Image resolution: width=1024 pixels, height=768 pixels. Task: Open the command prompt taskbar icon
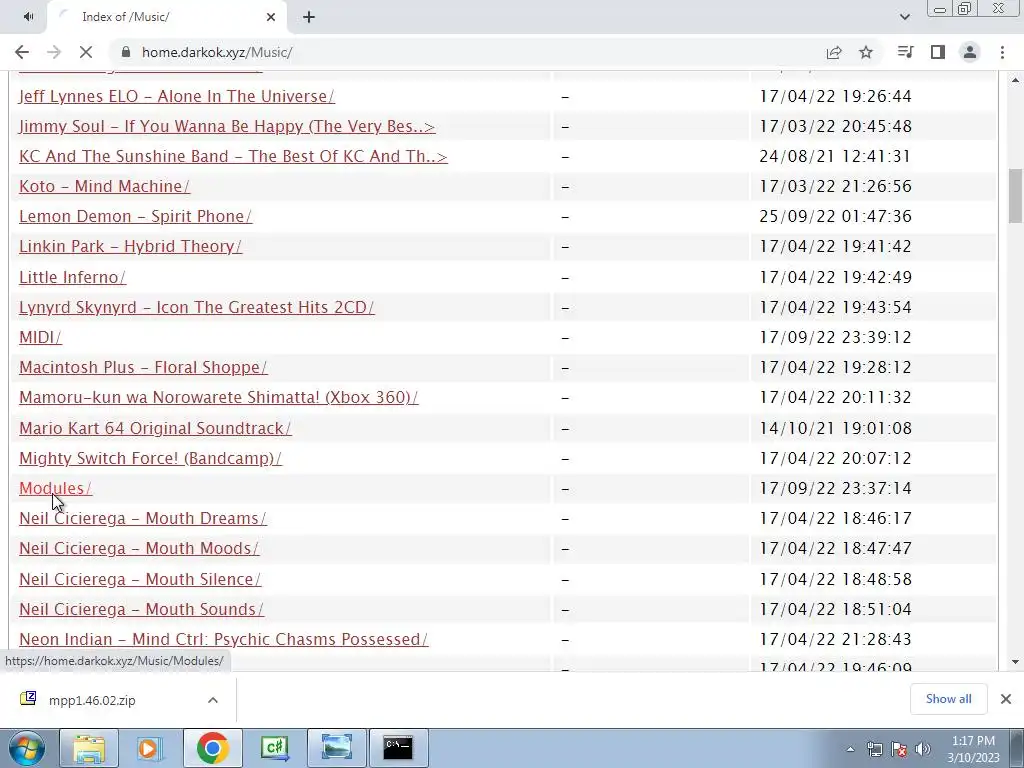pos(398,748)
